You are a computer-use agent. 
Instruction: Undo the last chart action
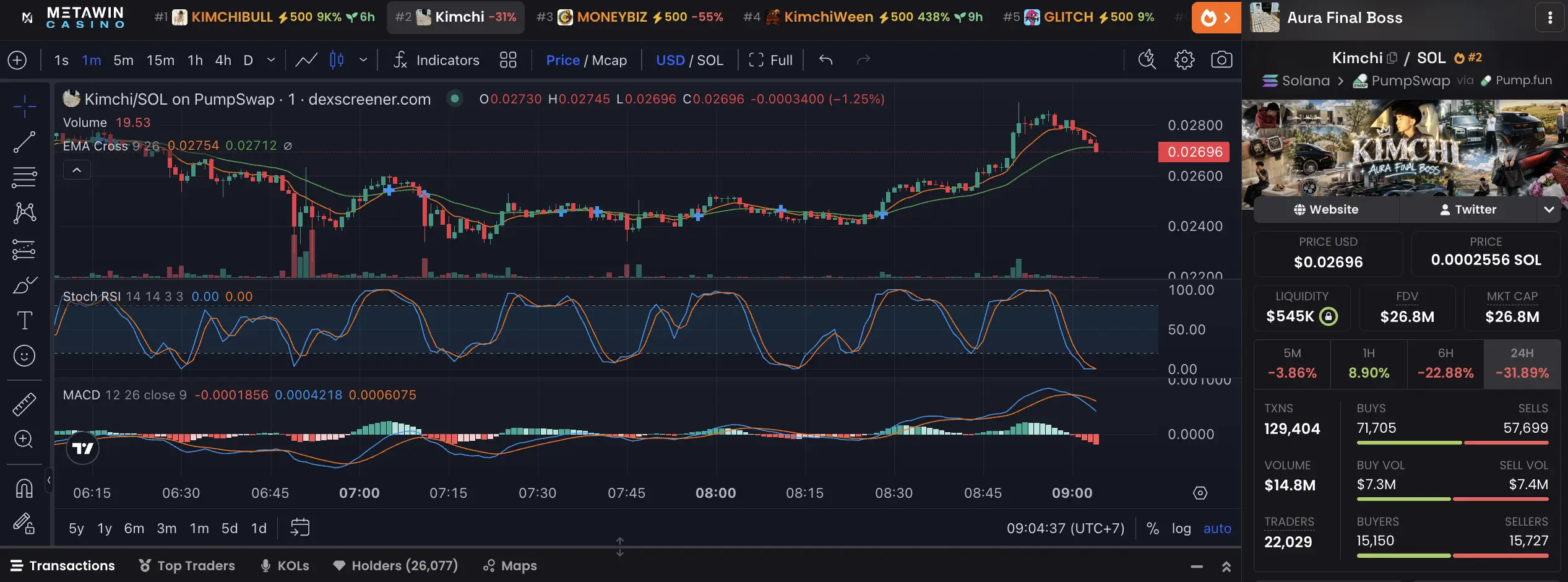[826, 60]
